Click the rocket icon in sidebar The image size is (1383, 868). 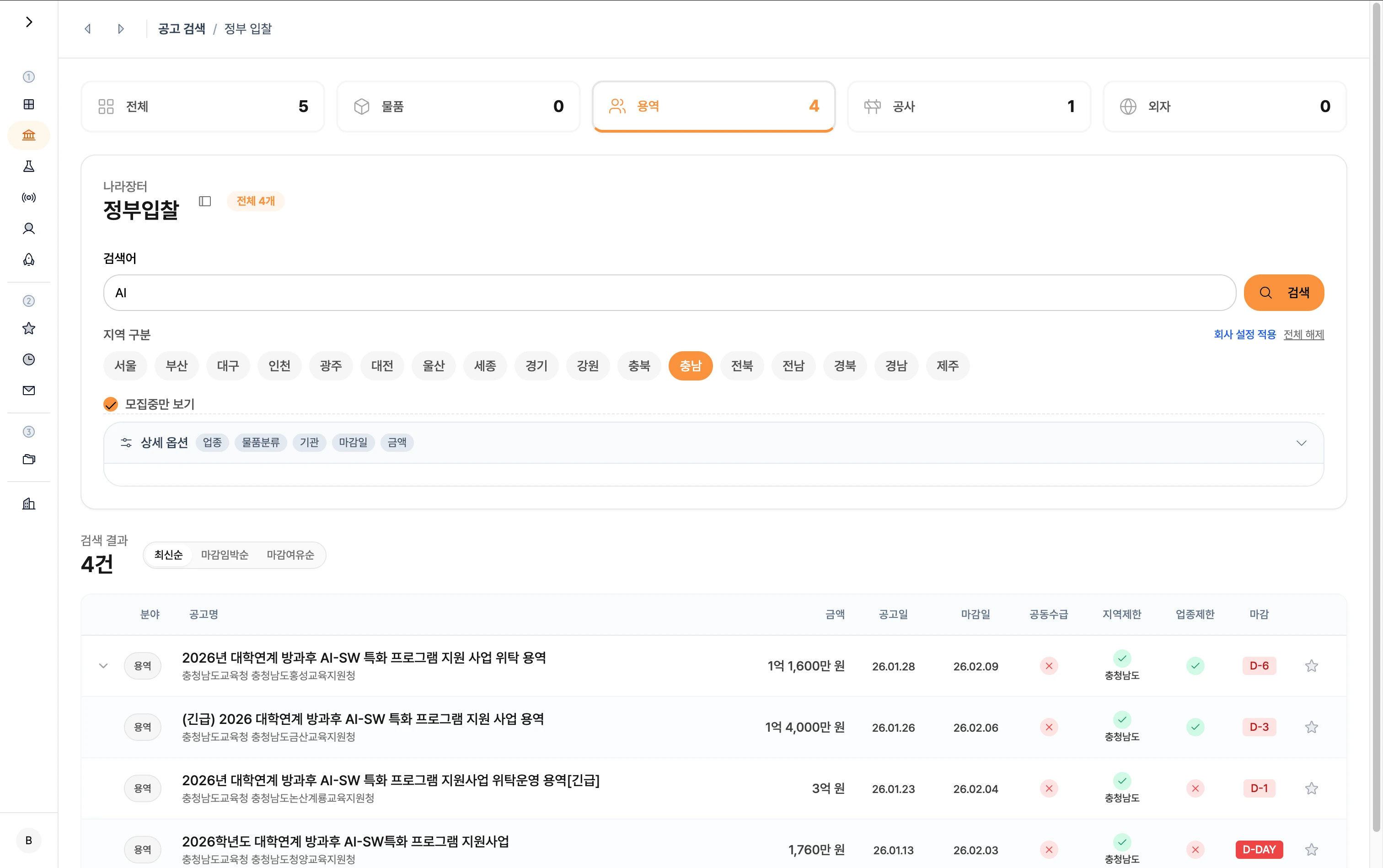[x=29, y=259]
